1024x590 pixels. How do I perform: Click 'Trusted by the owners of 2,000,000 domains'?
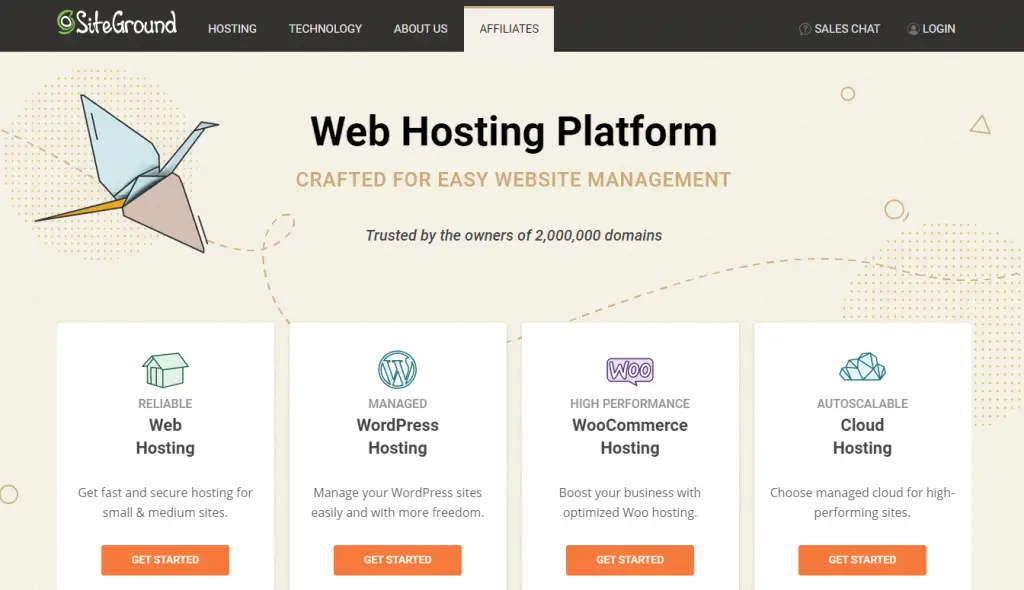coord(513,235)
